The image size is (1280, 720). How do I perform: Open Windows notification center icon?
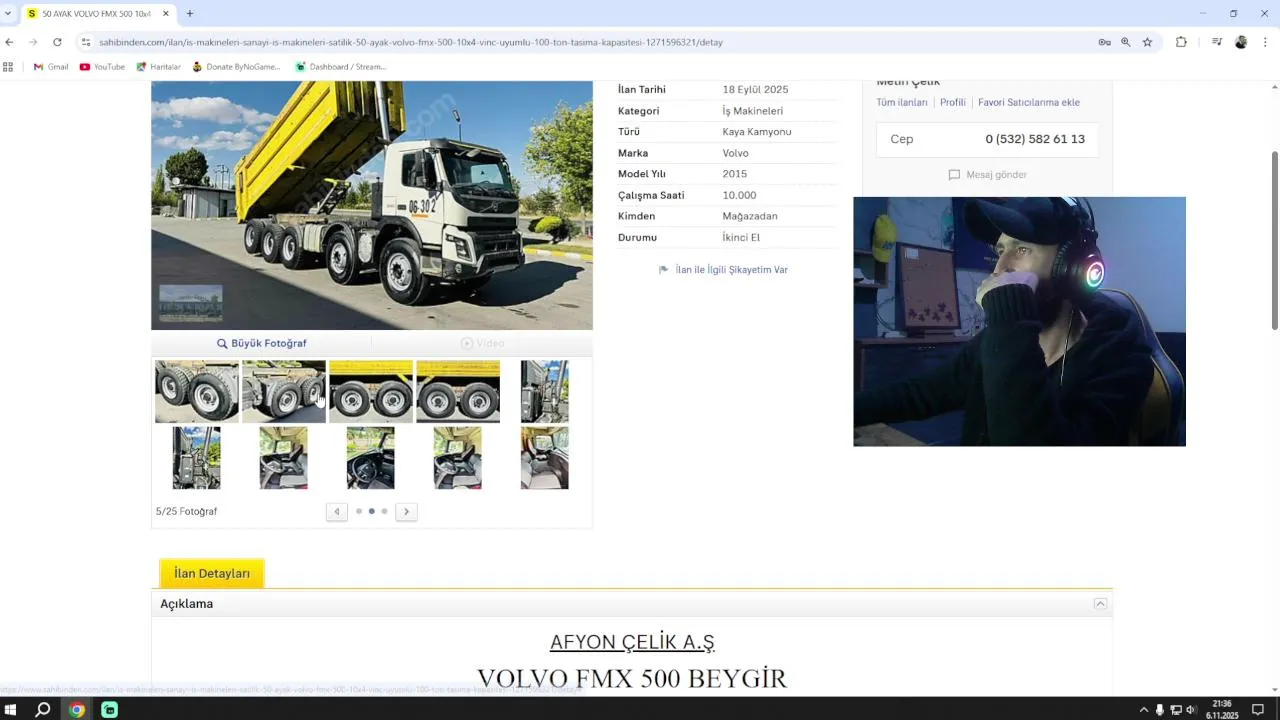1258,710
